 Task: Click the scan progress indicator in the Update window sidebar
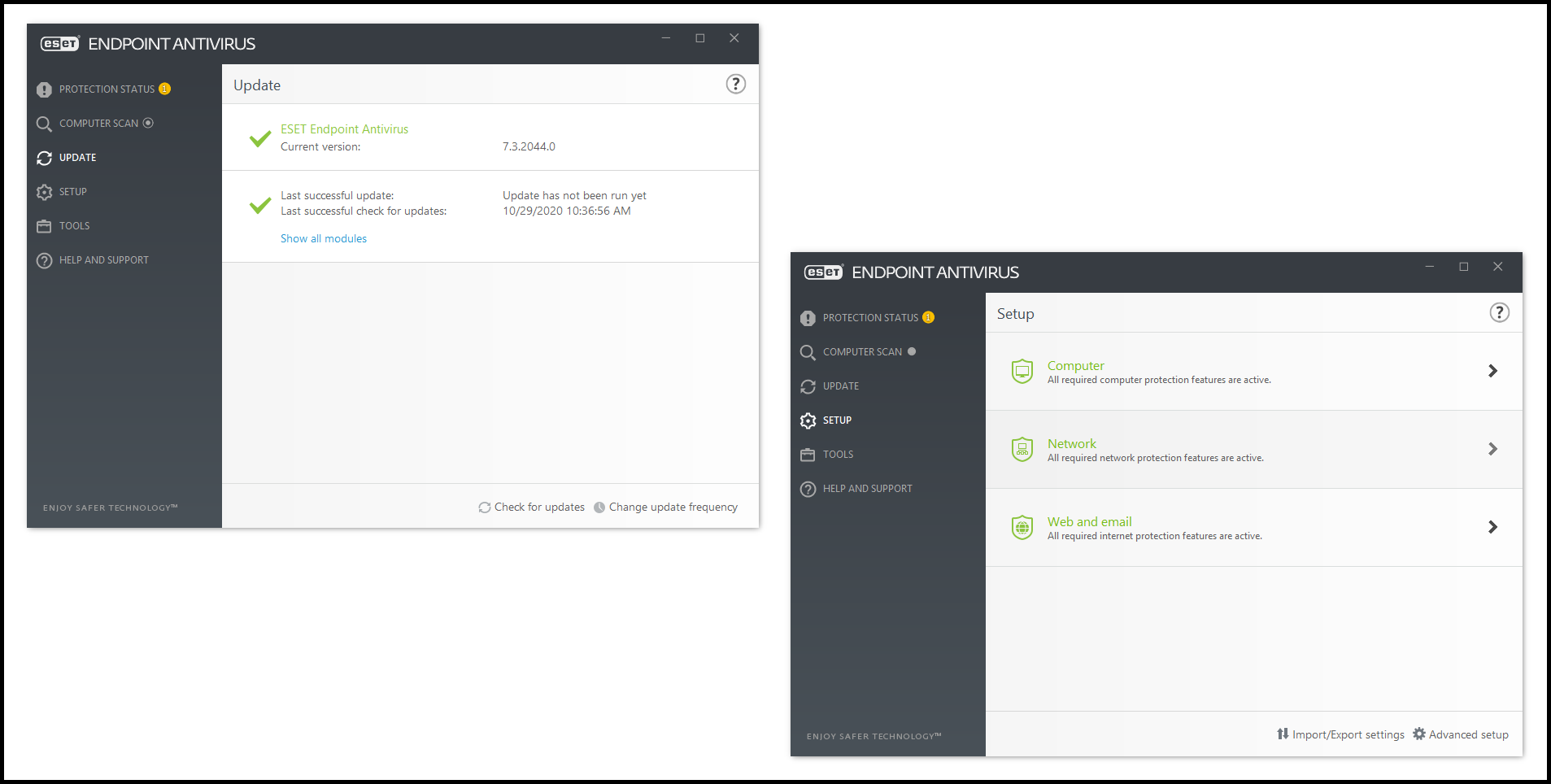click(148, 123)
